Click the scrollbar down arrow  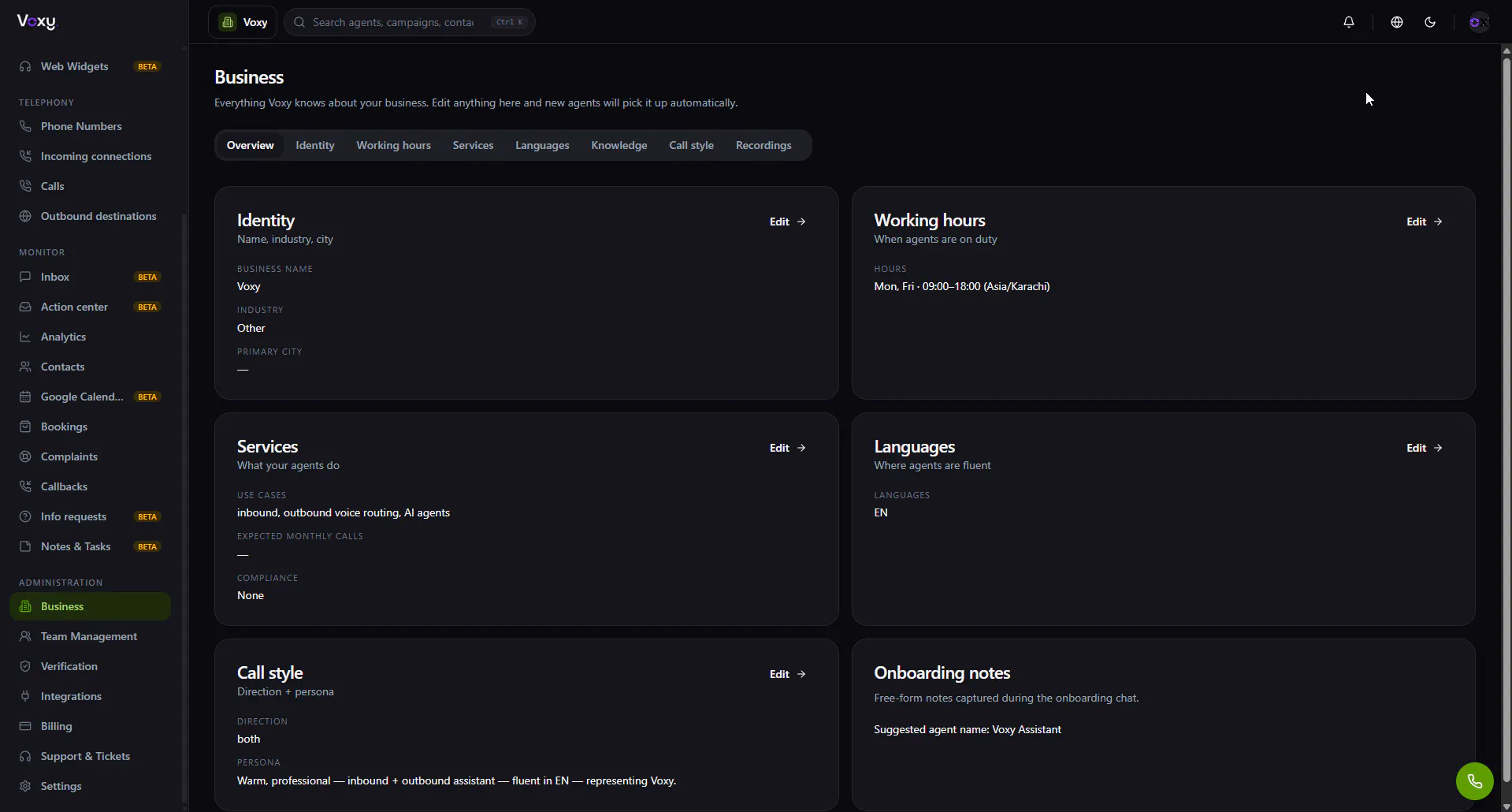click(1506, 806)
